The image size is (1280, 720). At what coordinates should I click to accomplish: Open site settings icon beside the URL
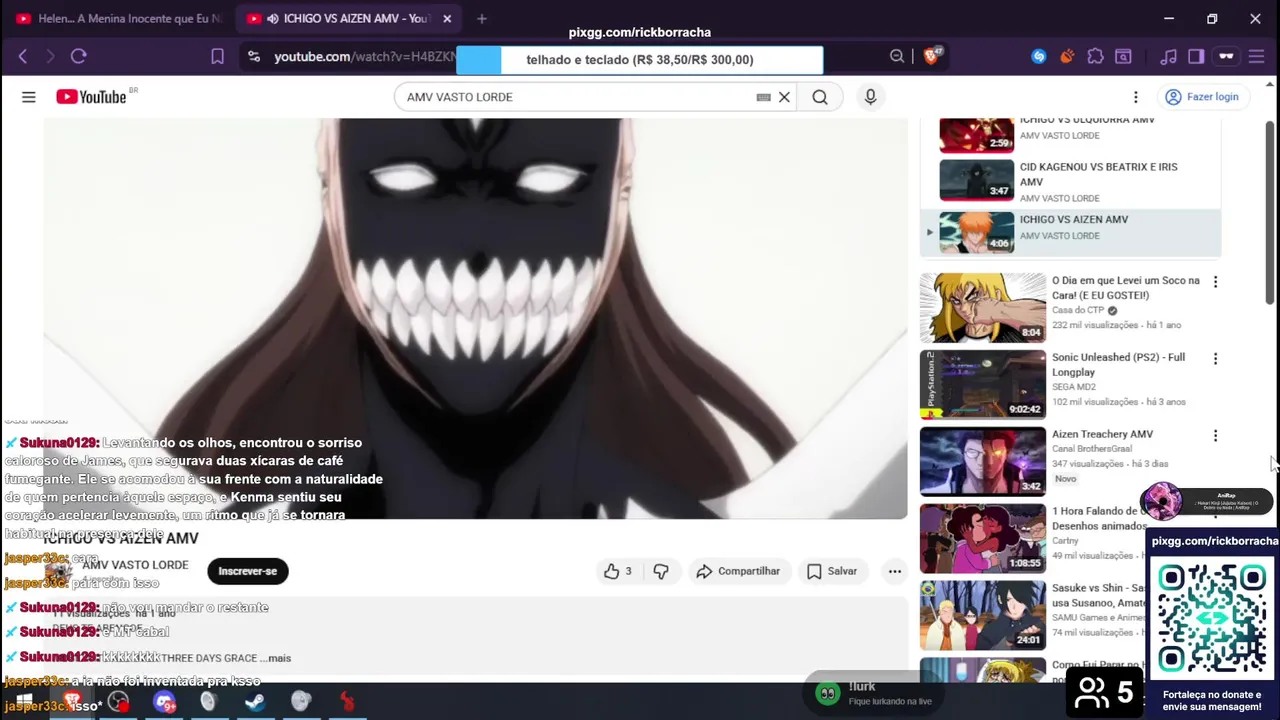(x=254, y=57)
